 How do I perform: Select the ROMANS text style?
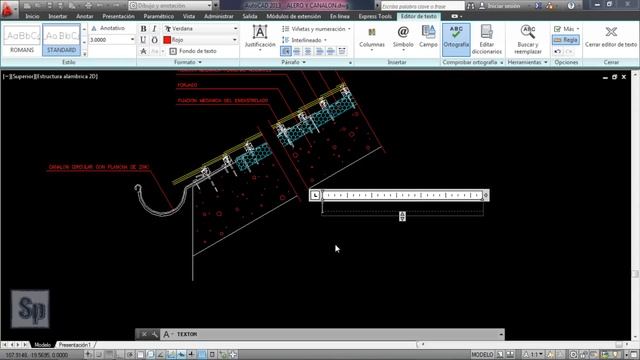click(x=22, y=40)
